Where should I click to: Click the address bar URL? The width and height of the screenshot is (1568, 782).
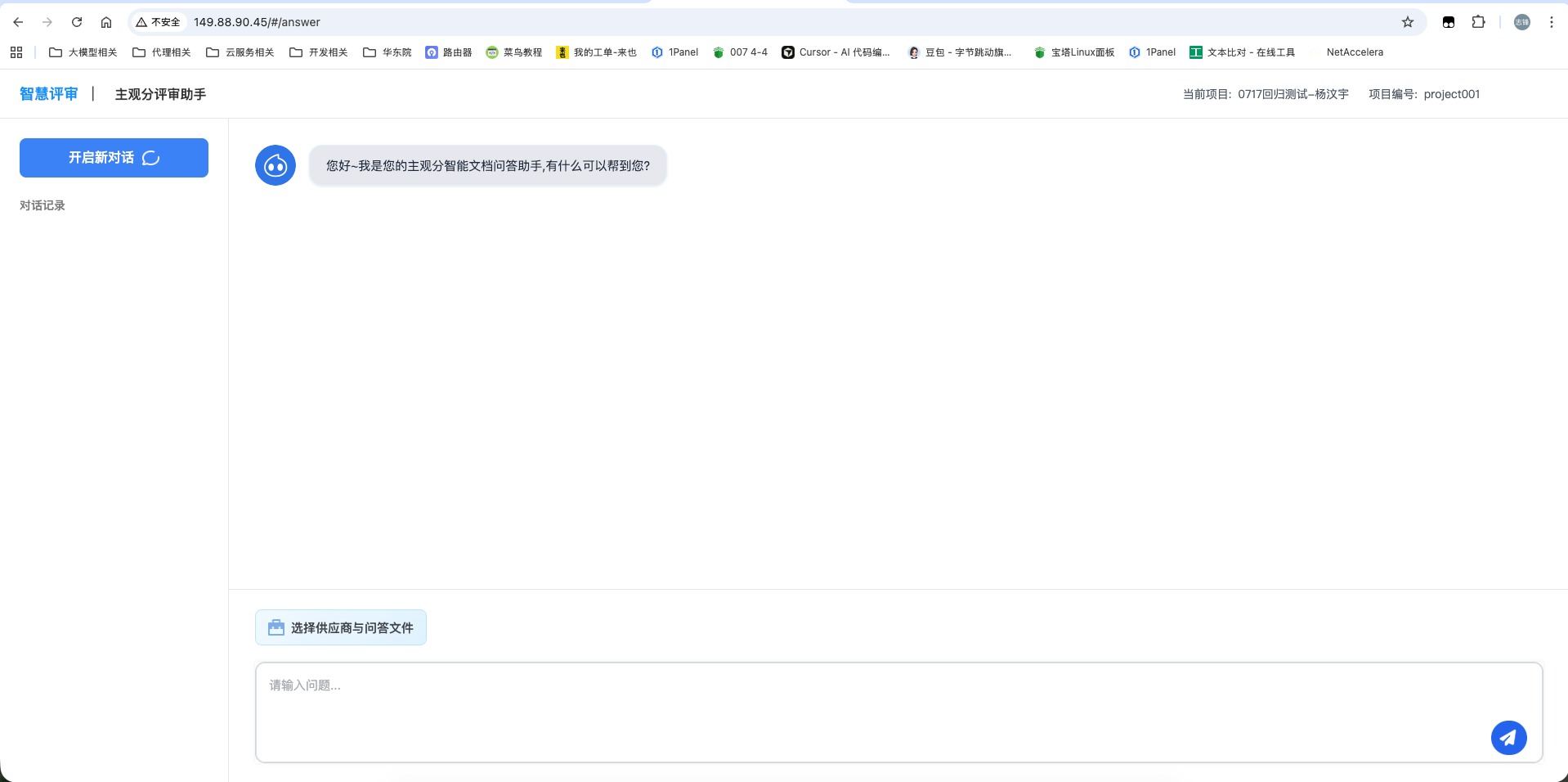tap(257, 22)
